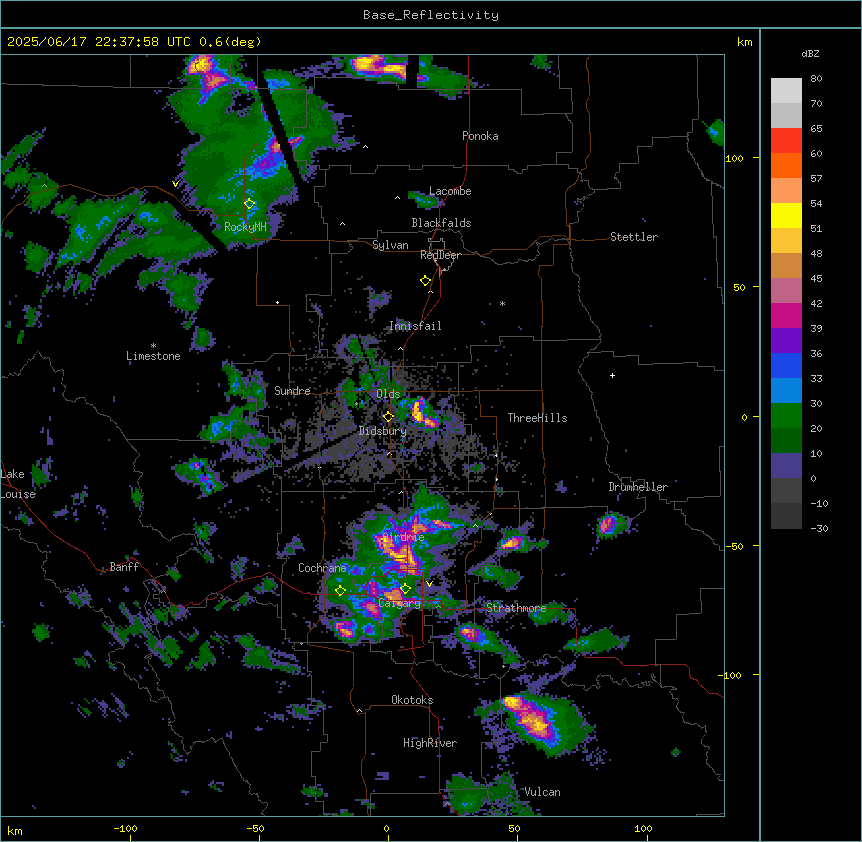The image size is (862, 842).
Task: Click the Blackfalds label
Action: (x=441, y=223)
